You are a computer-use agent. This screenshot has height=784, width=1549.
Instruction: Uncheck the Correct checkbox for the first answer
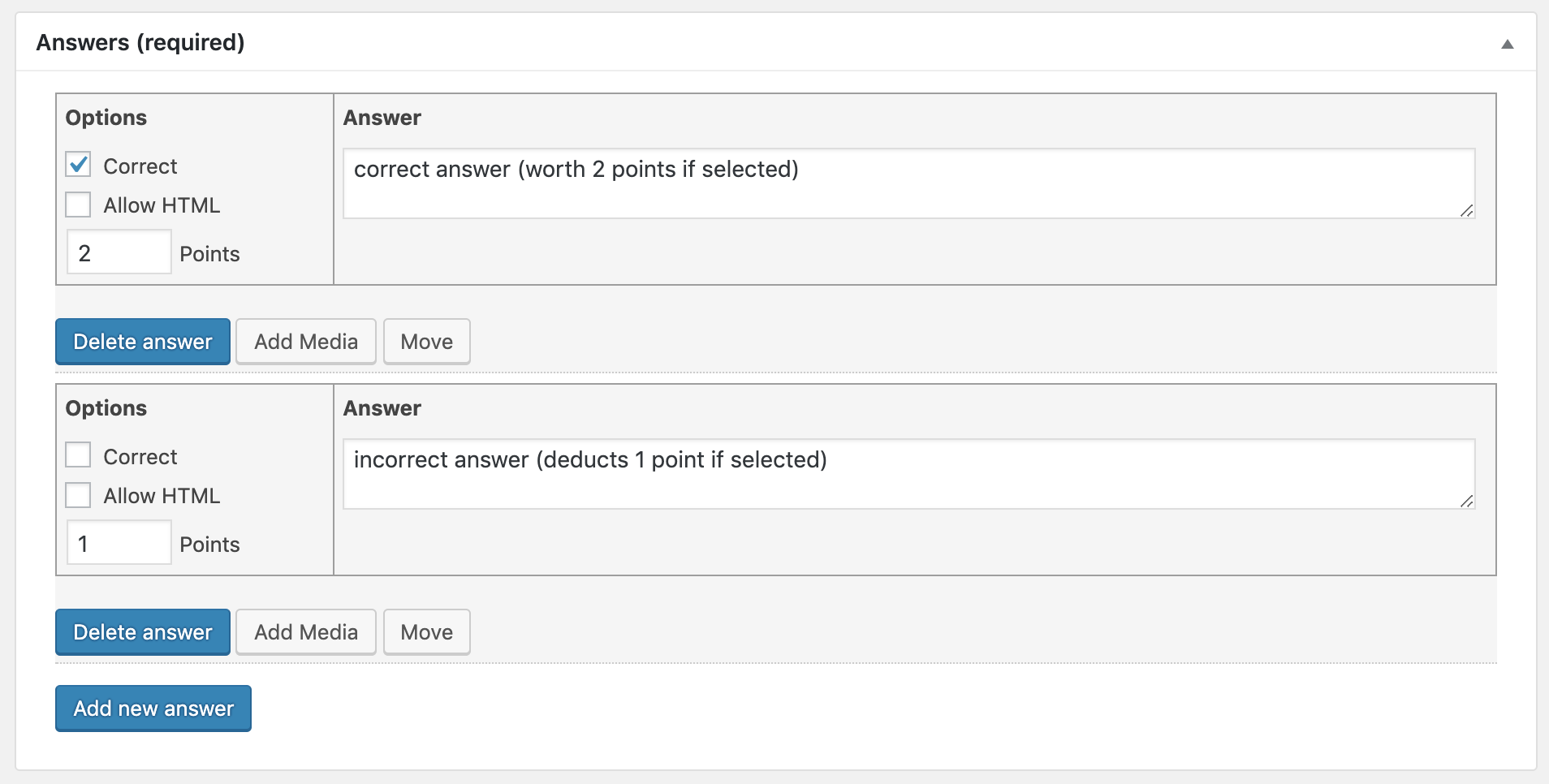point(78,165)
